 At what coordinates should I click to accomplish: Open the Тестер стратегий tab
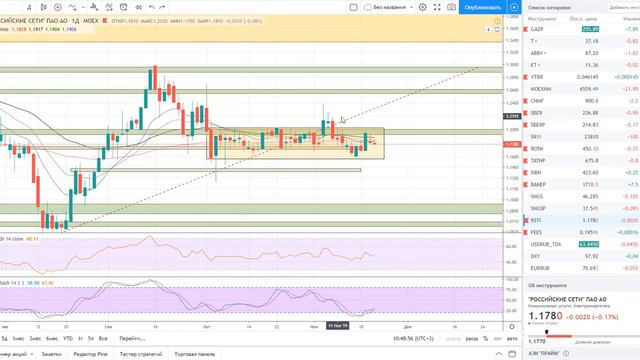click(x=141, y=354)
